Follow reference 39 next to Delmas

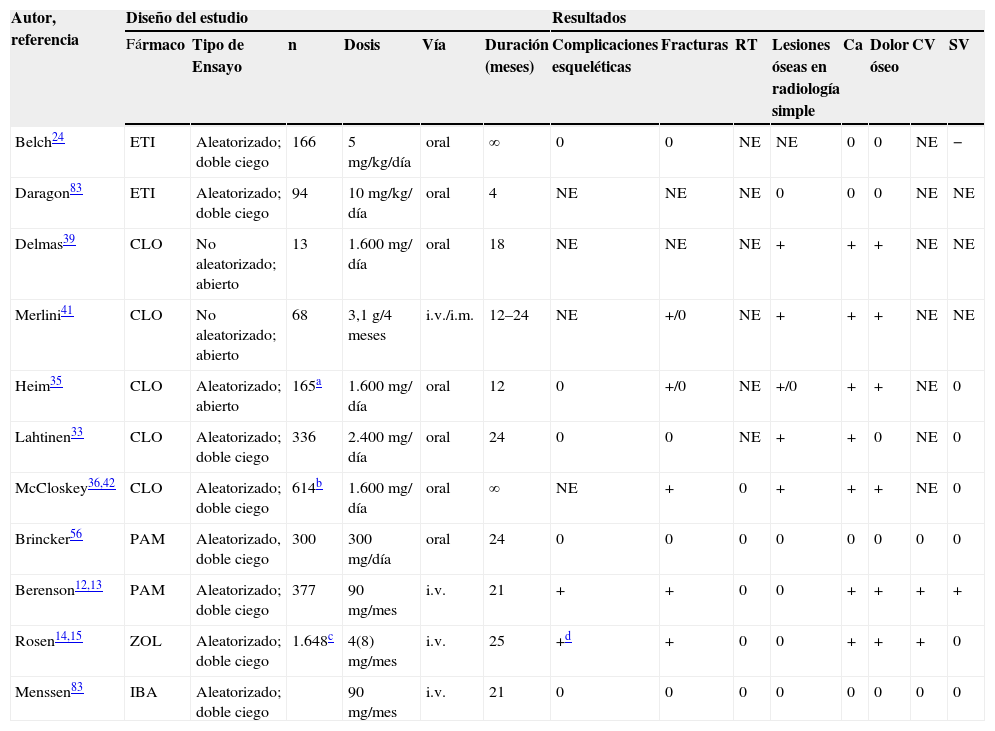pyautogui.click(x=69, y=240)
